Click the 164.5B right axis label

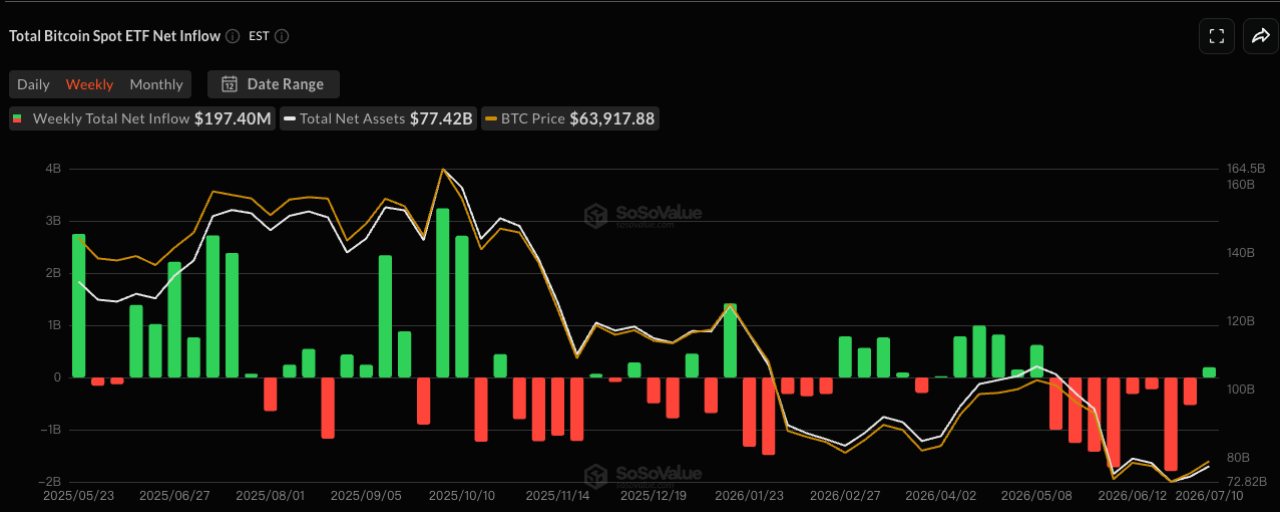coord(1246,168)
